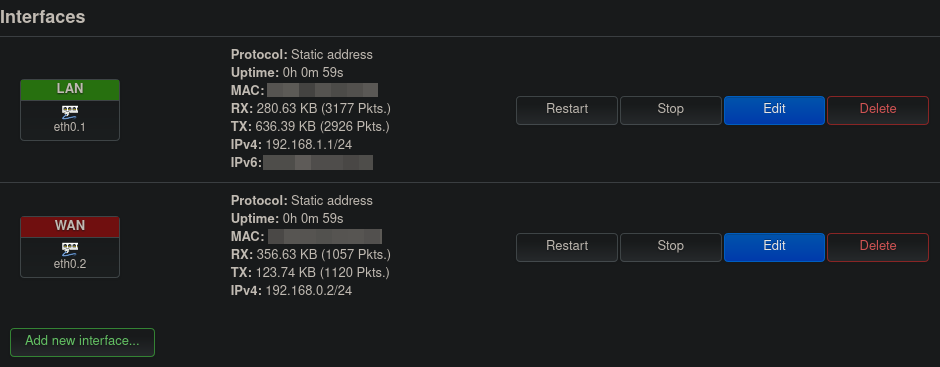Delete the LAN interface

click(878, 110)
